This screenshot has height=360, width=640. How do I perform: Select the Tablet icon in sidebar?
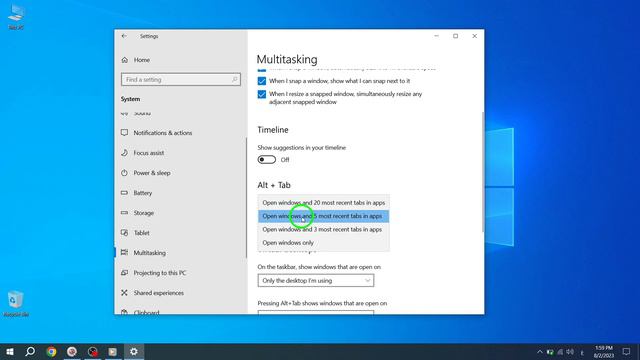tap(124, 233)
